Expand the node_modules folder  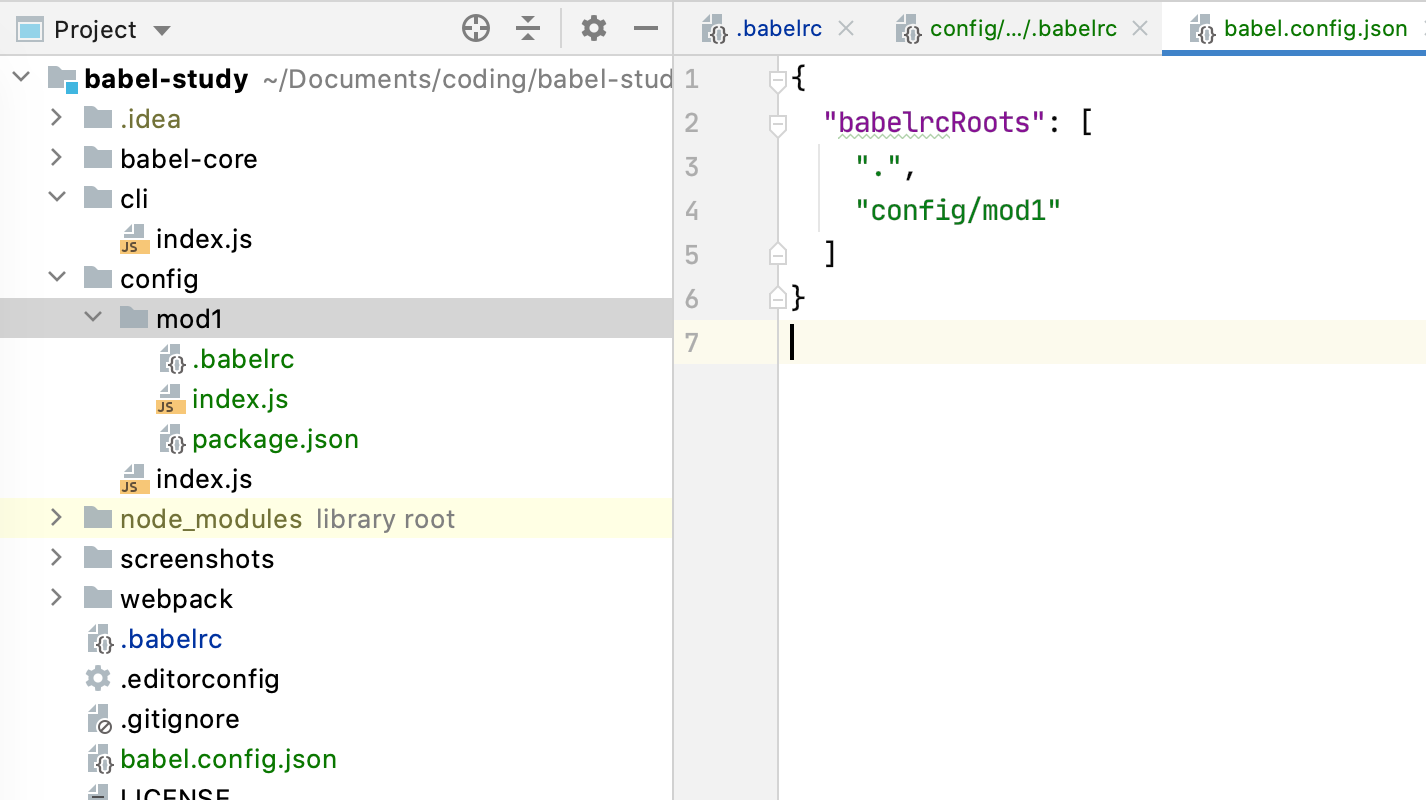point(57,519)
